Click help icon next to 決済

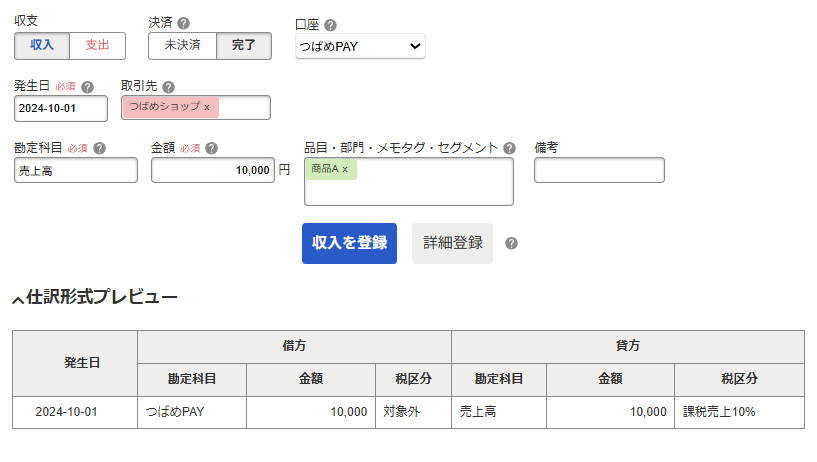[x=183, y=23]
